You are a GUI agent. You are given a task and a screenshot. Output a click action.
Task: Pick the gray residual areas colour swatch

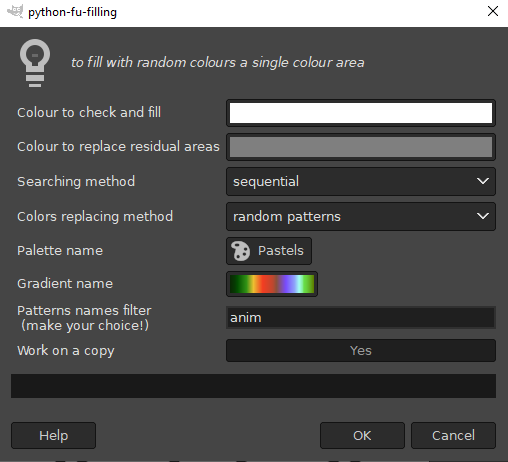click(361, 147)
